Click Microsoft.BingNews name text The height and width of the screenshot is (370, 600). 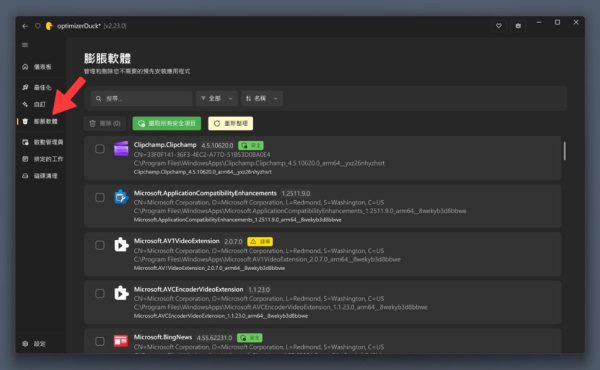(x=163, y=337)
